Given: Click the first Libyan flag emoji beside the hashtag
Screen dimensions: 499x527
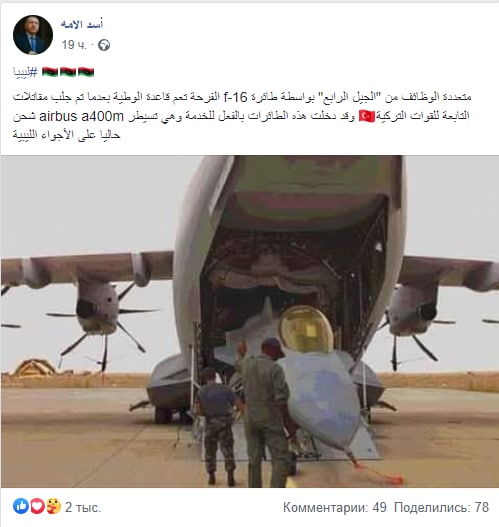Looking at the screenshot, I should (50, 72).
